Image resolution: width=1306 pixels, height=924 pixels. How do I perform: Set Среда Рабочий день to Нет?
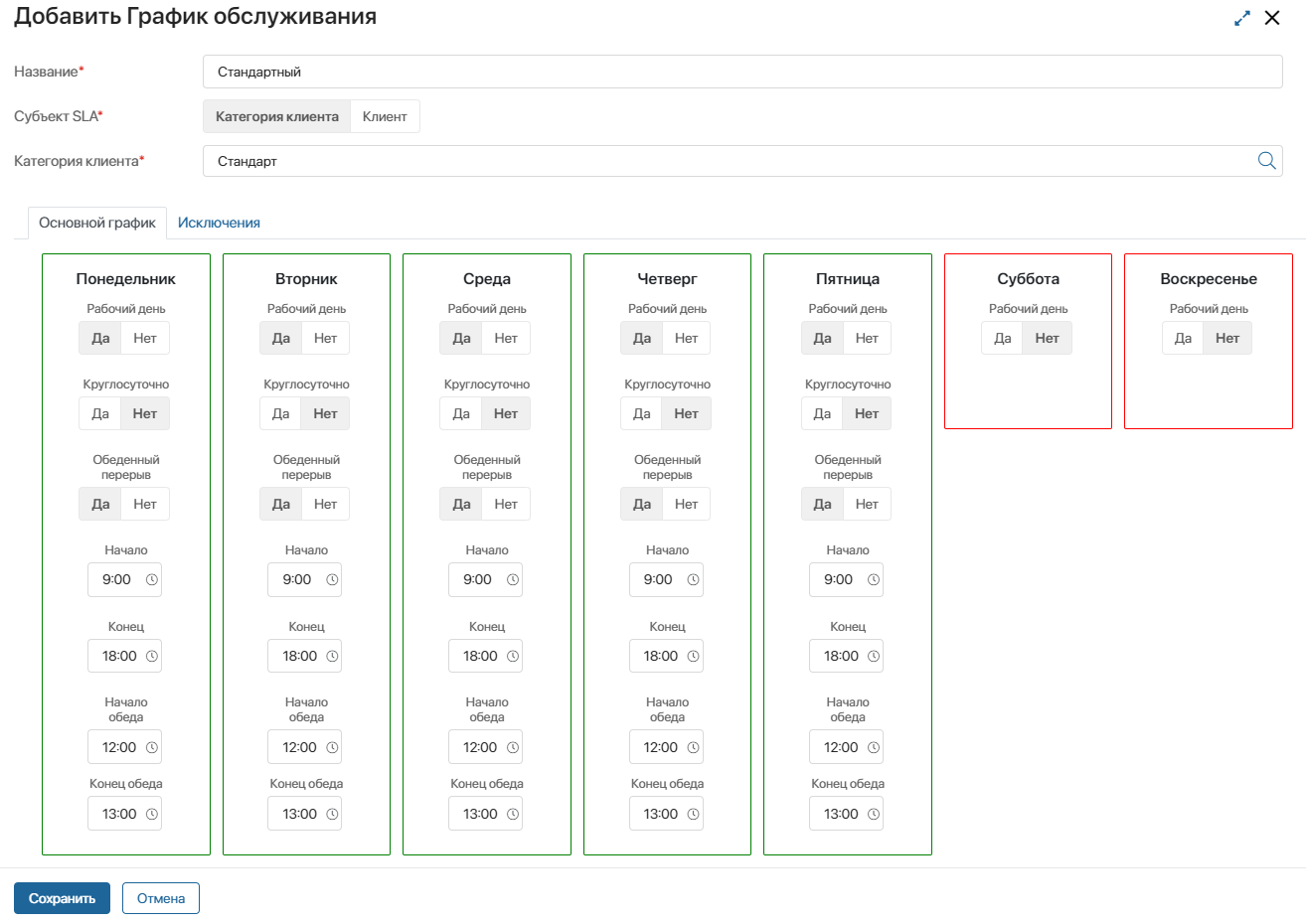506,339
